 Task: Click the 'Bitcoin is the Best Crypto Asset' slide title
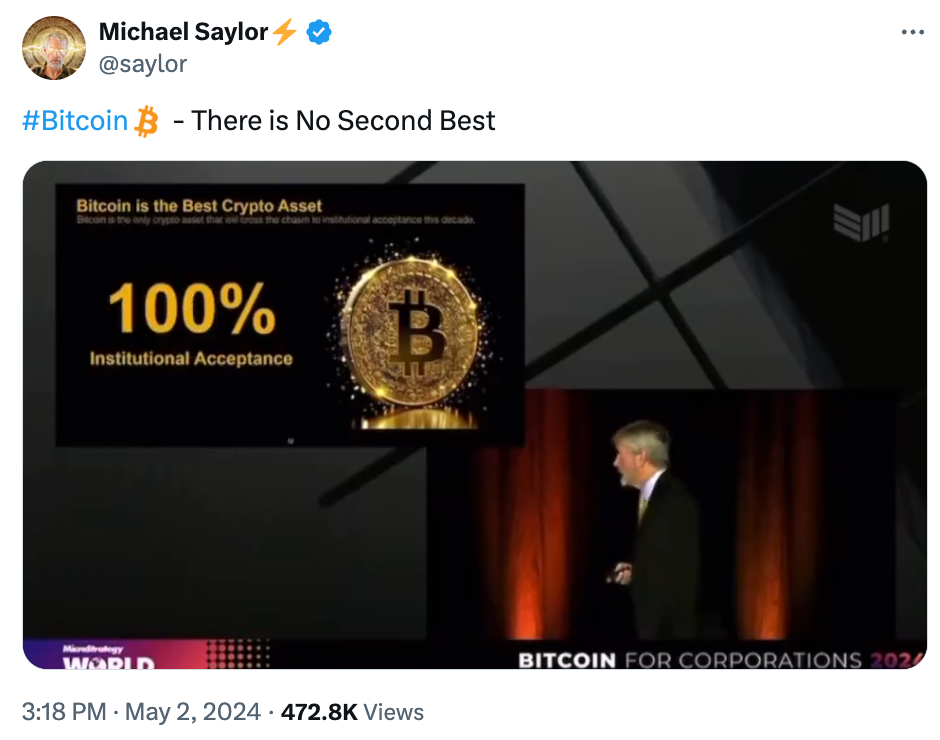199,206
